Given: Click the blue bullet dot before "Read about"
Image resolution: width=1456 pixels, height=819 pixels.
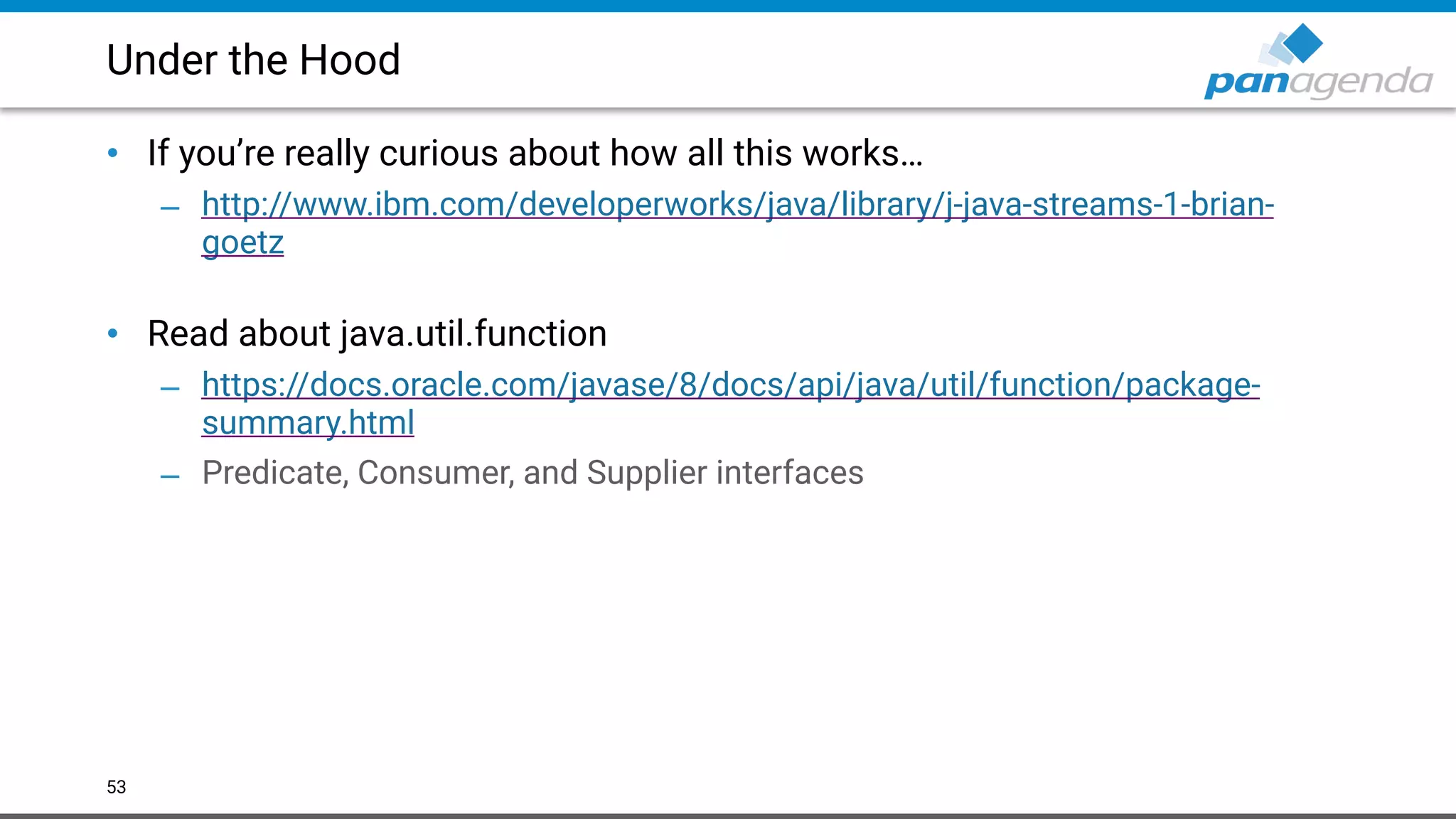Looking at the screenshot, I should click(112, 333).
